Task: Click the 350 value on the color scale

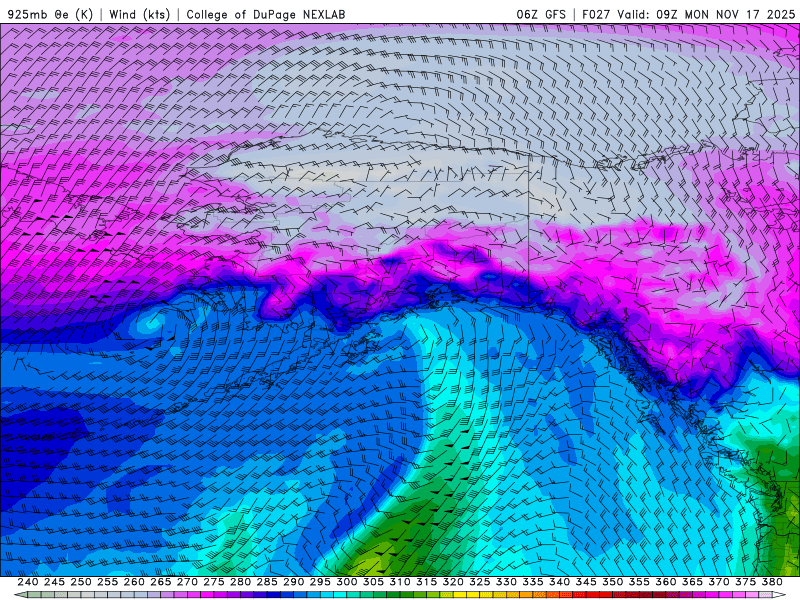Action: (612, 582)
